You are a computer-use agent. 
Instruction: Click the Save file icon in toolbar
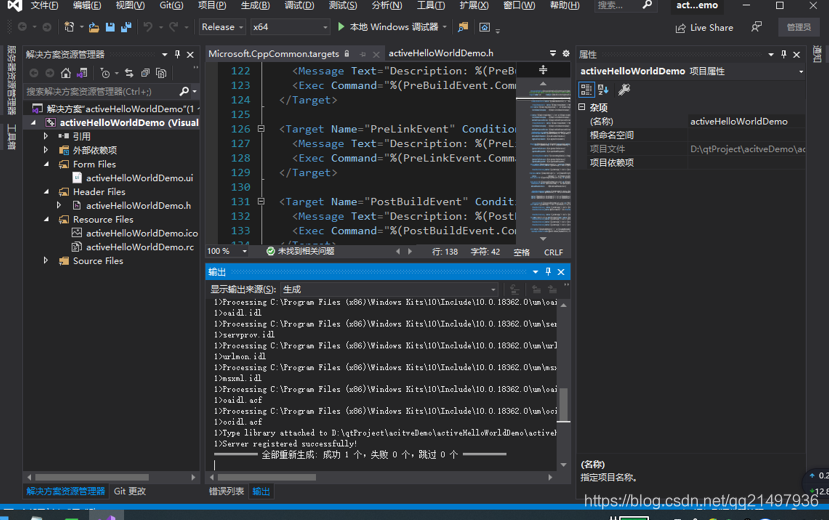[x=110, y=27]
